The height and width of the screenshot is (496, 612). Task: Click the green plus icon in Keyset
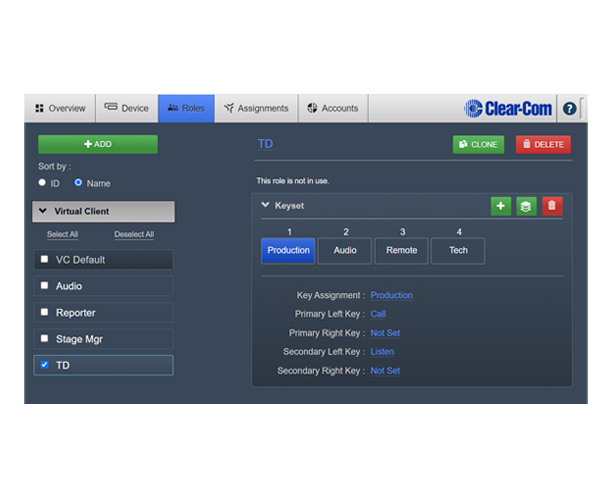coord(501,206)
